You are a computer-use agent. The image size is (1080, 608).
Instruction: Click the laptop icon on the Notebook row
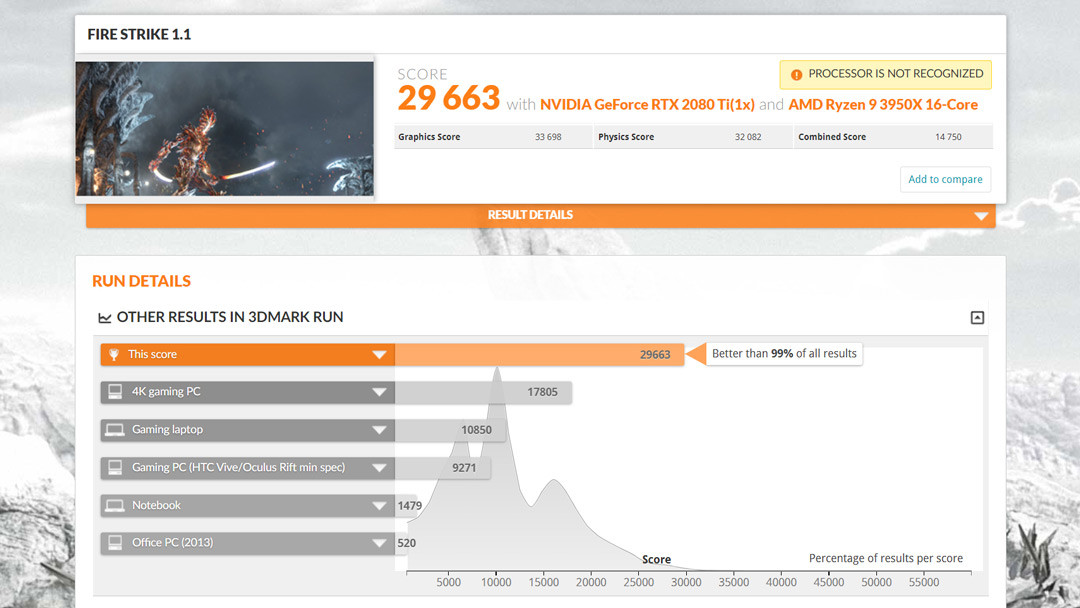pyautogui.click(x=114, y=505)
